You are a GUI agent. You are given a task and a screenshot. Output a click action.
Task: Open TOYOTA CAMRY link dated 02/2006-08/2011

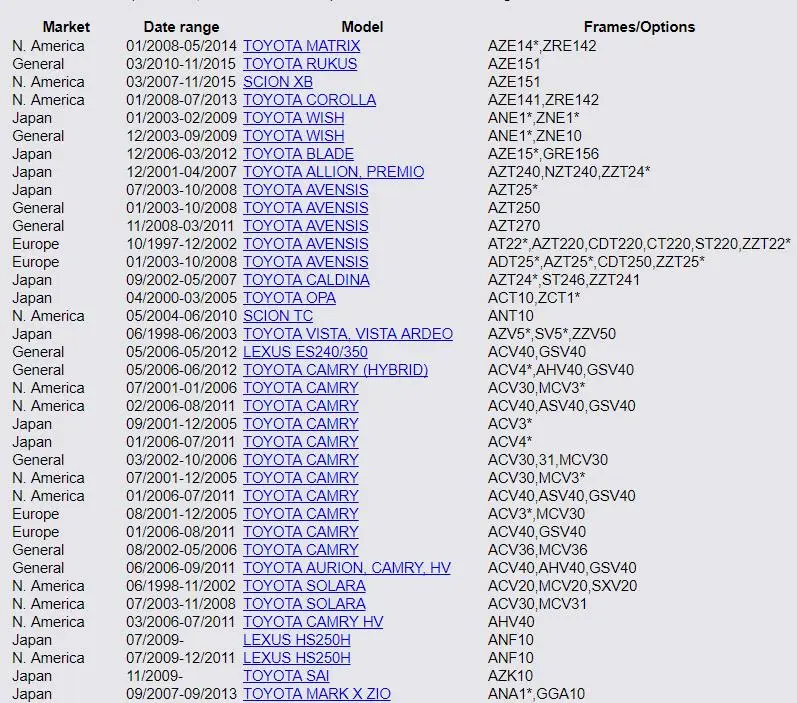[301, 406]
